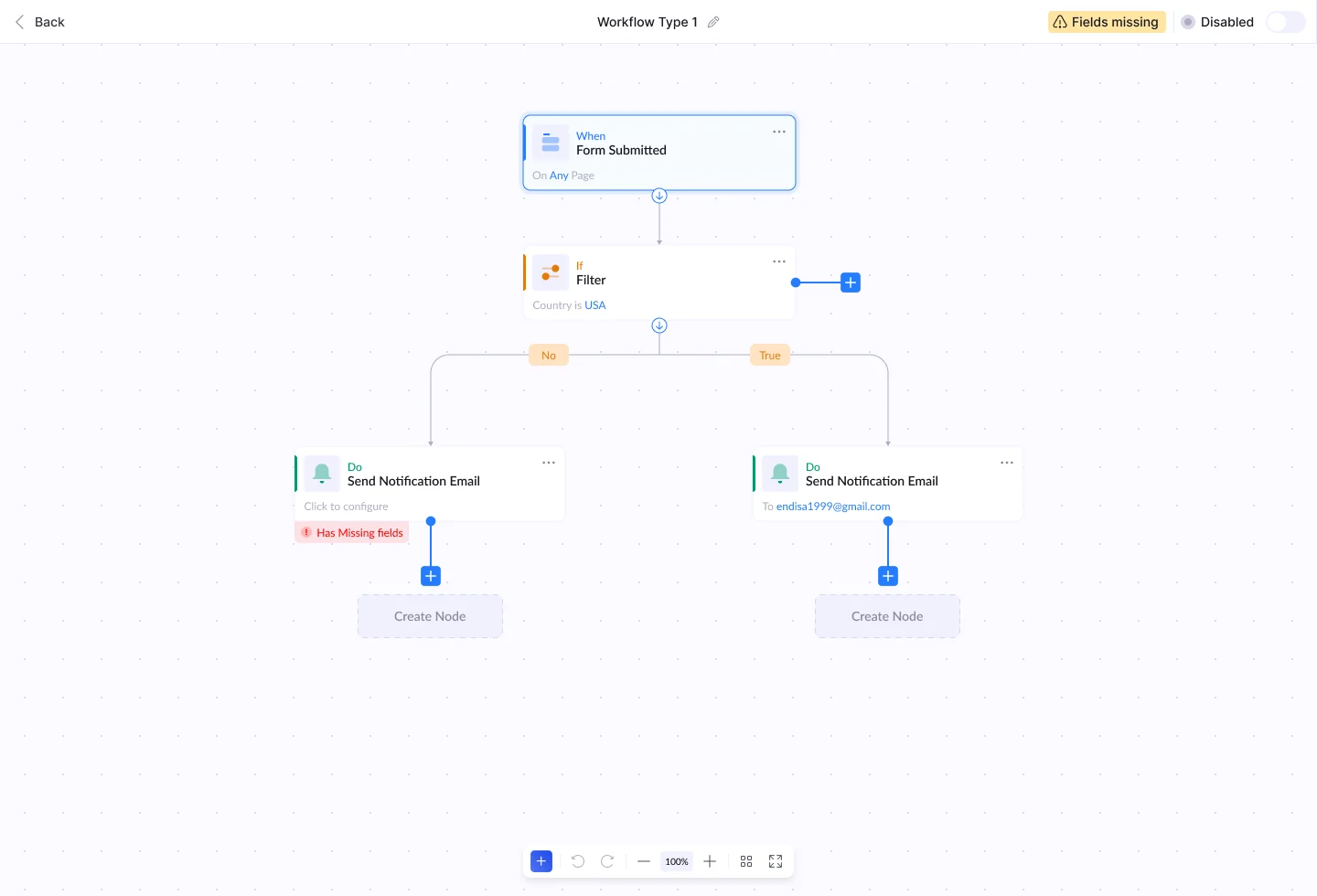
Task: Click the endisa1999@gmail.com recipient
Action: point(833,507)
